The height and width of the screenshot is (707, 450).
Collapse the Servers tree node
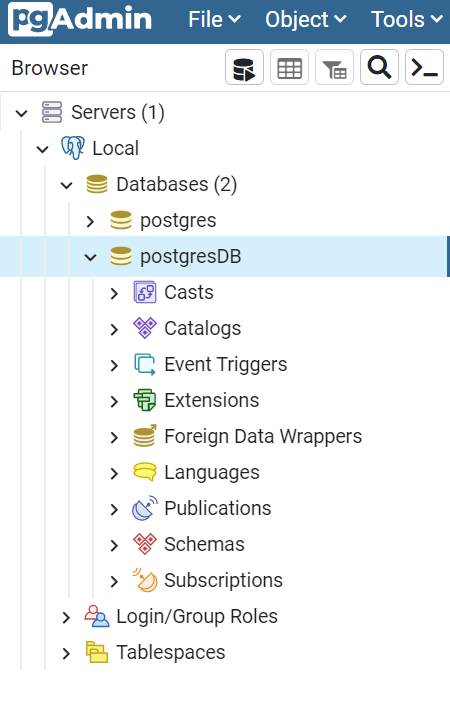click(21, 113)
